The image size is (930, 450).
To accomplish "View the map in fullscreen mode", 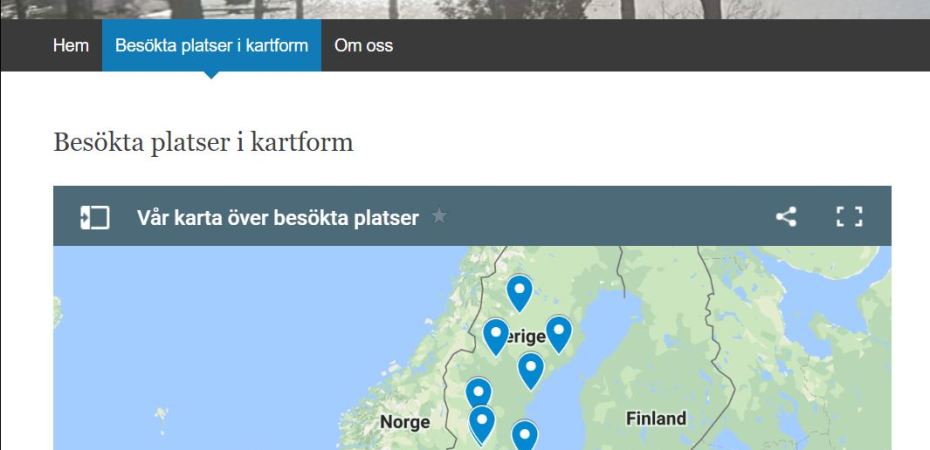I will coord(849,217).
